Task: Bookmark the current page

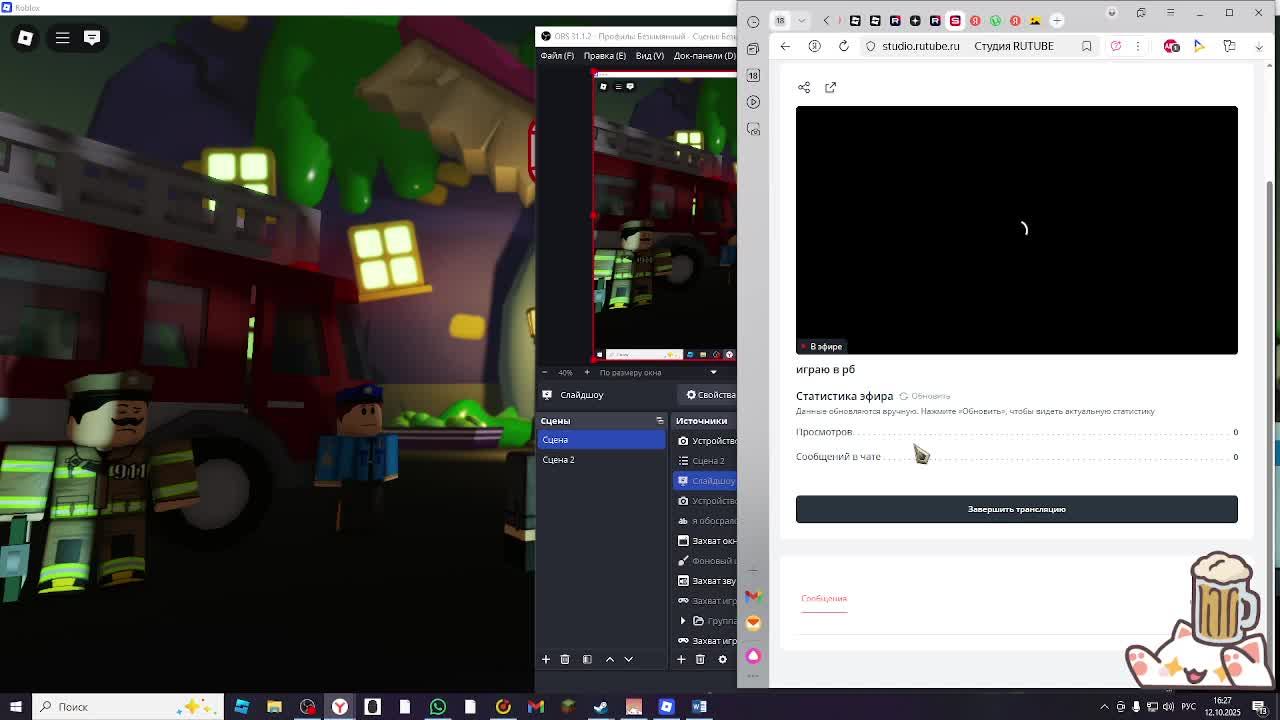Action: 1086,46
